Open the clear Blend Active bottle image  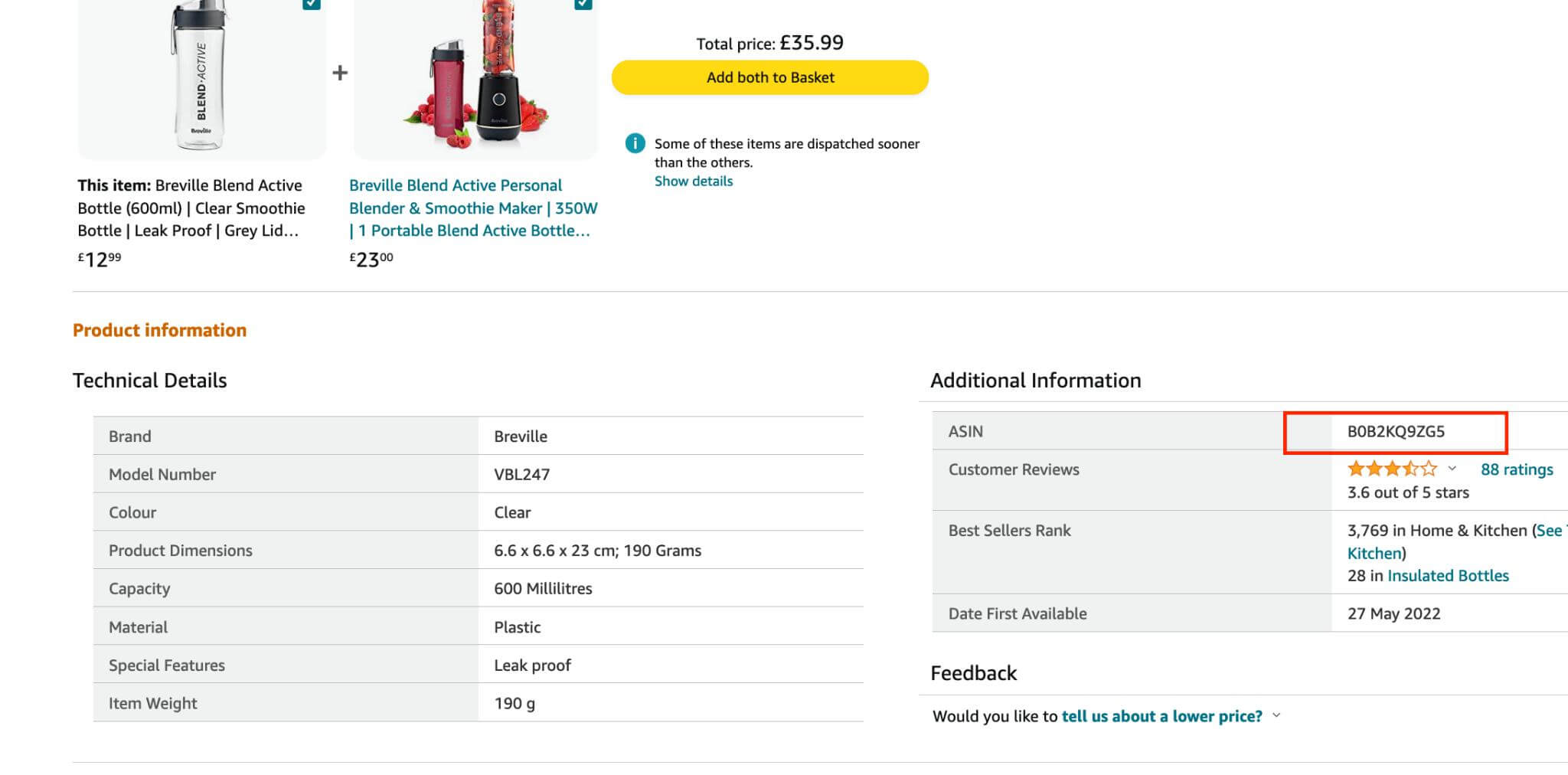pos(201,77)
